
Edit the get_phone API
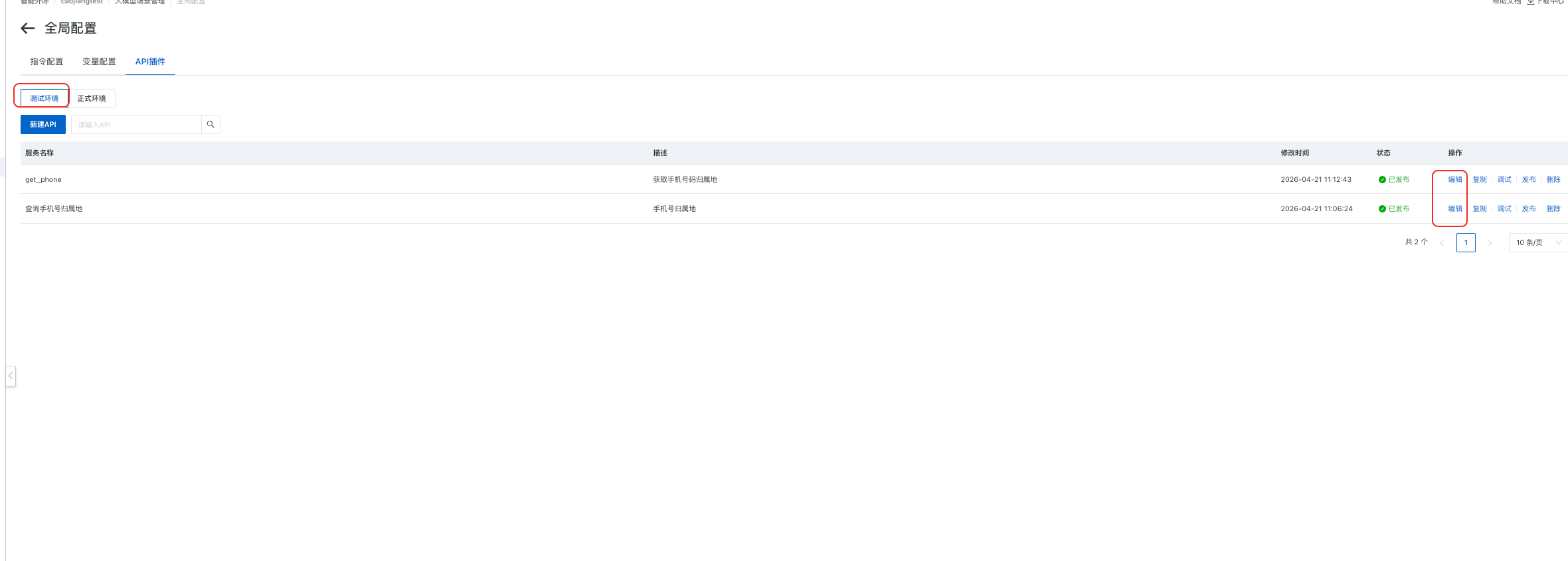click(x=1455, y=179)
